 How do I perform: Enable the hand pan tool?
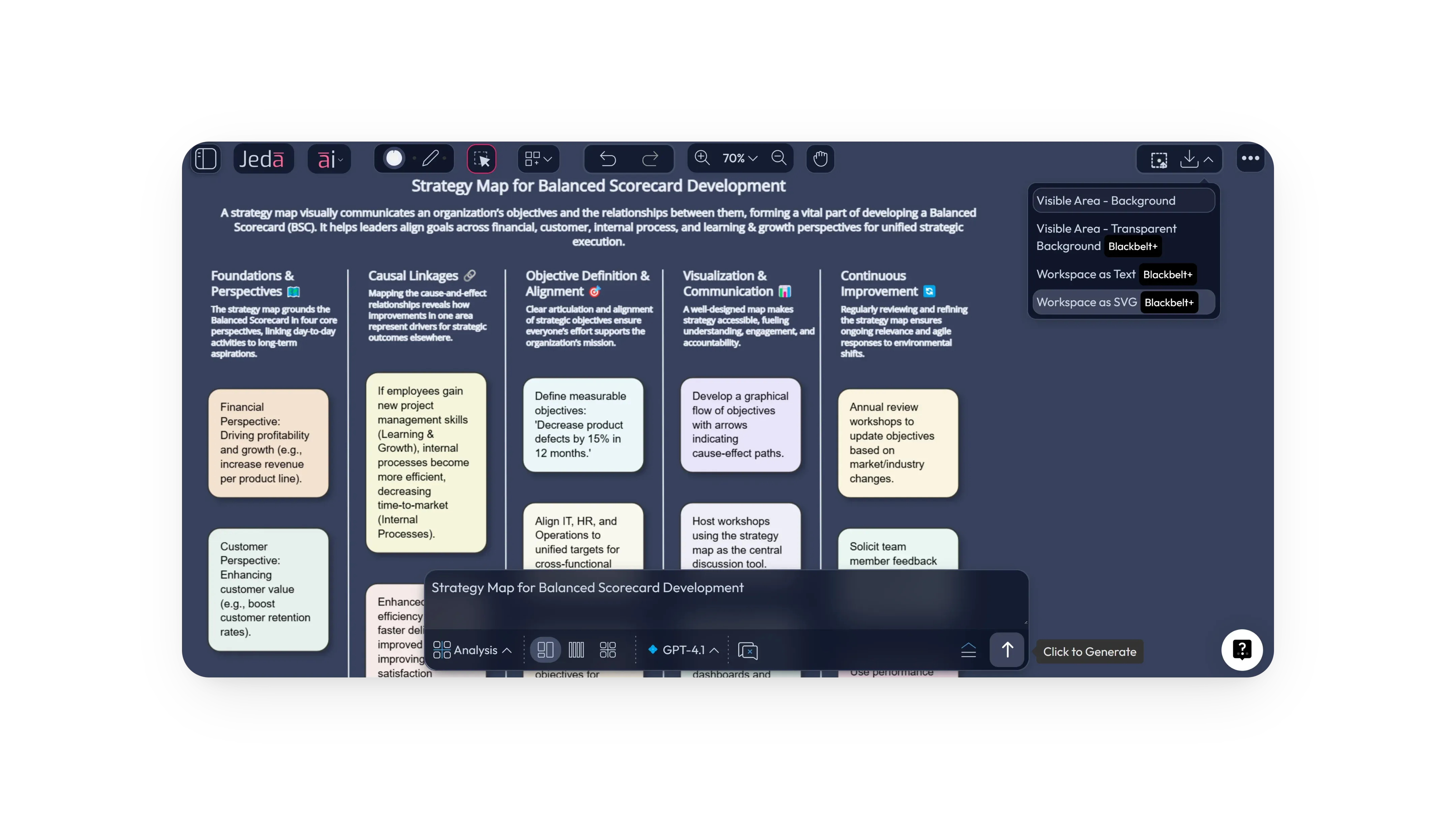click(820, 159)
